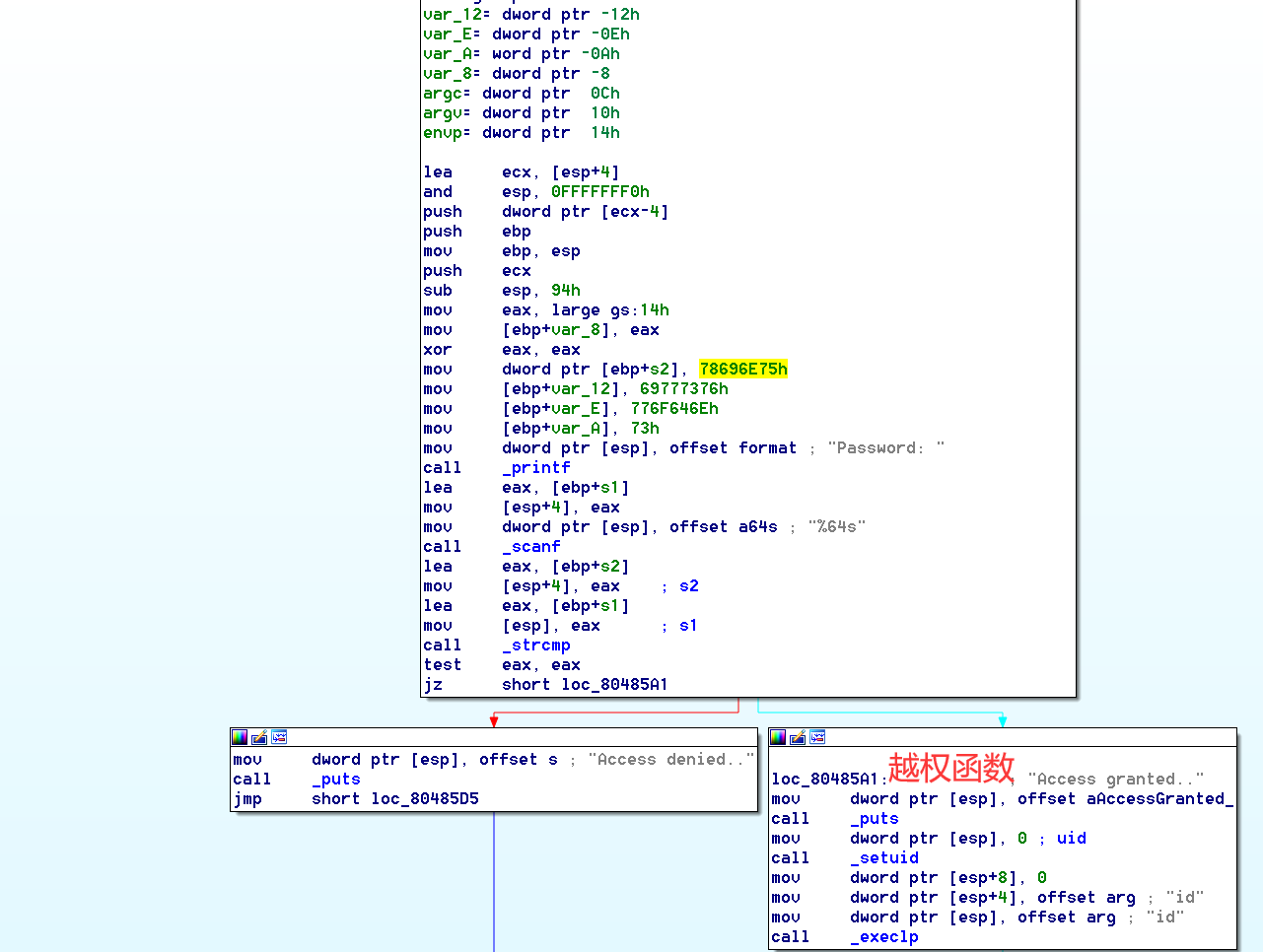This screenshot has width=1263, height=952.
Task: Click the "%64s" format string comment
Action: point(837,527)
